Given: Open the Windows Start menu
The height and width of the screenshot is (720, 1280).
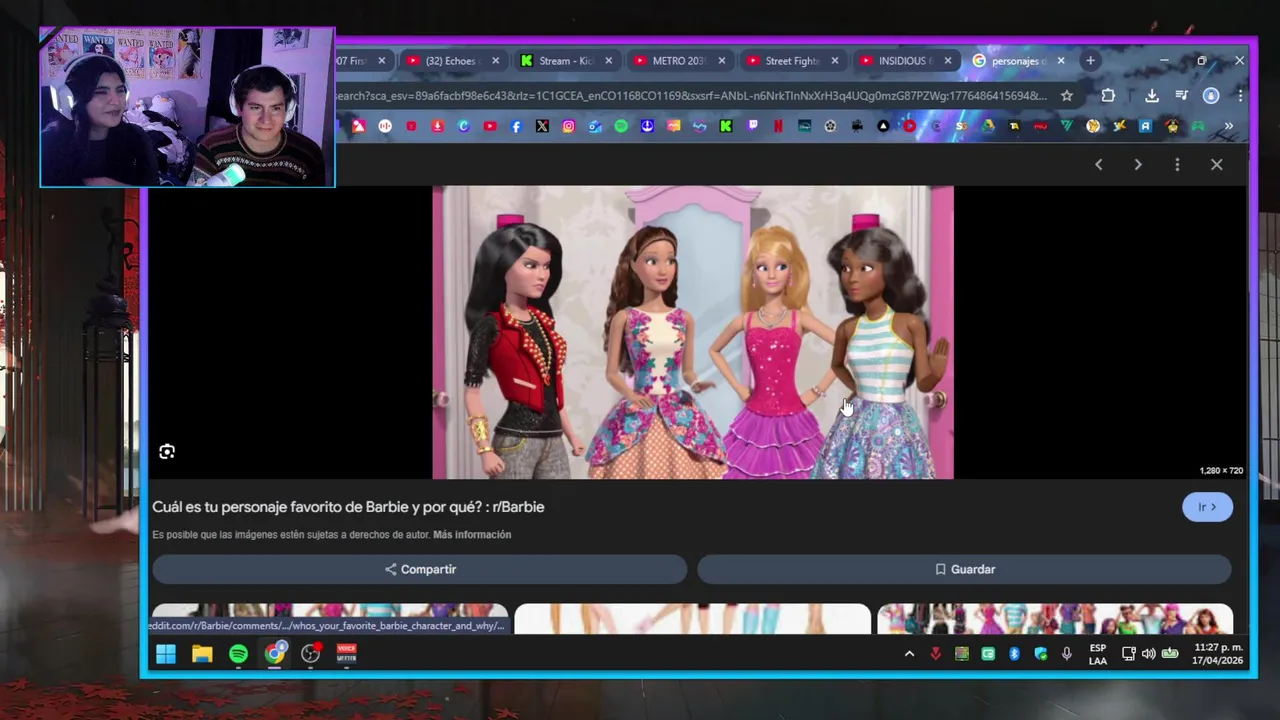Looking at the screenshot, I should click(x=166, y=654).
